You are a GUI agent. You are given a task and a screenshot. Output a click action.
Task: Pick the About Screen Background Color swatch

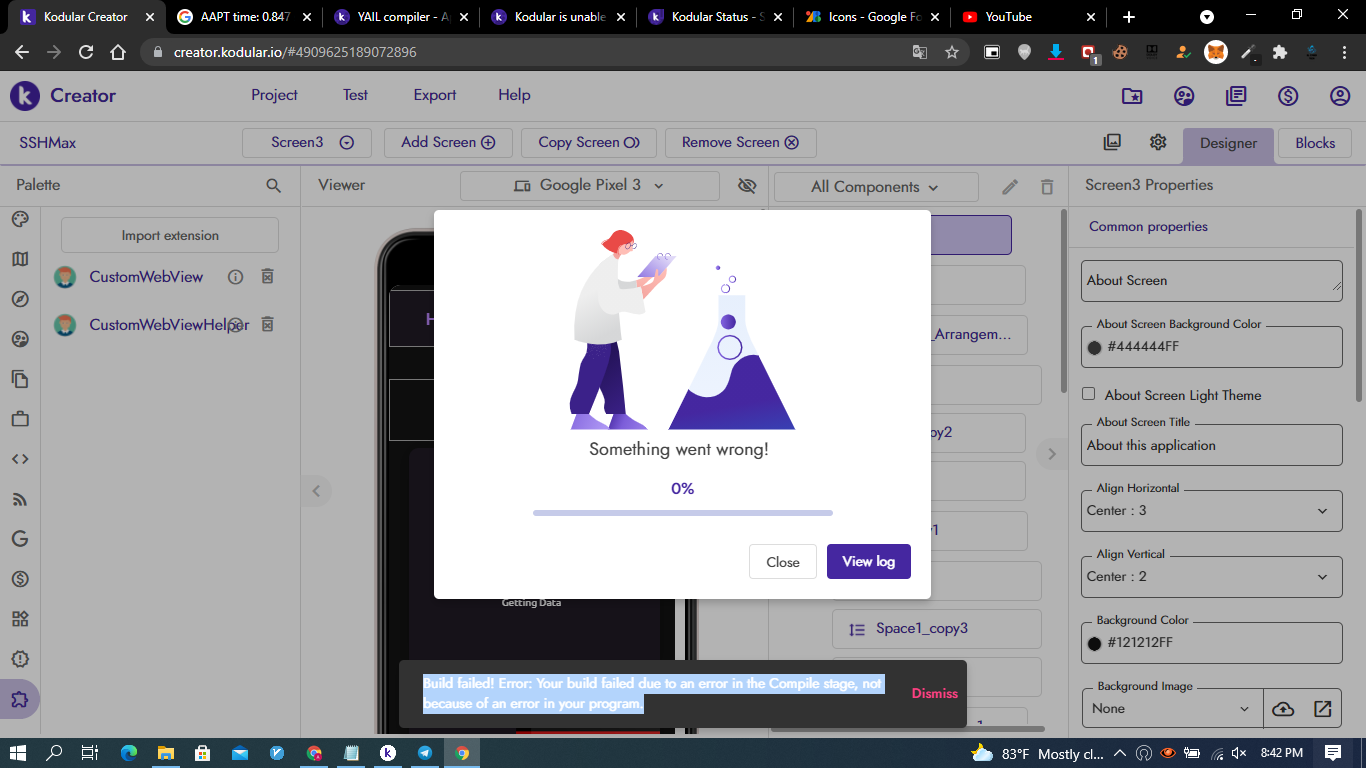pyautogui.click(x=1094, y=347)
